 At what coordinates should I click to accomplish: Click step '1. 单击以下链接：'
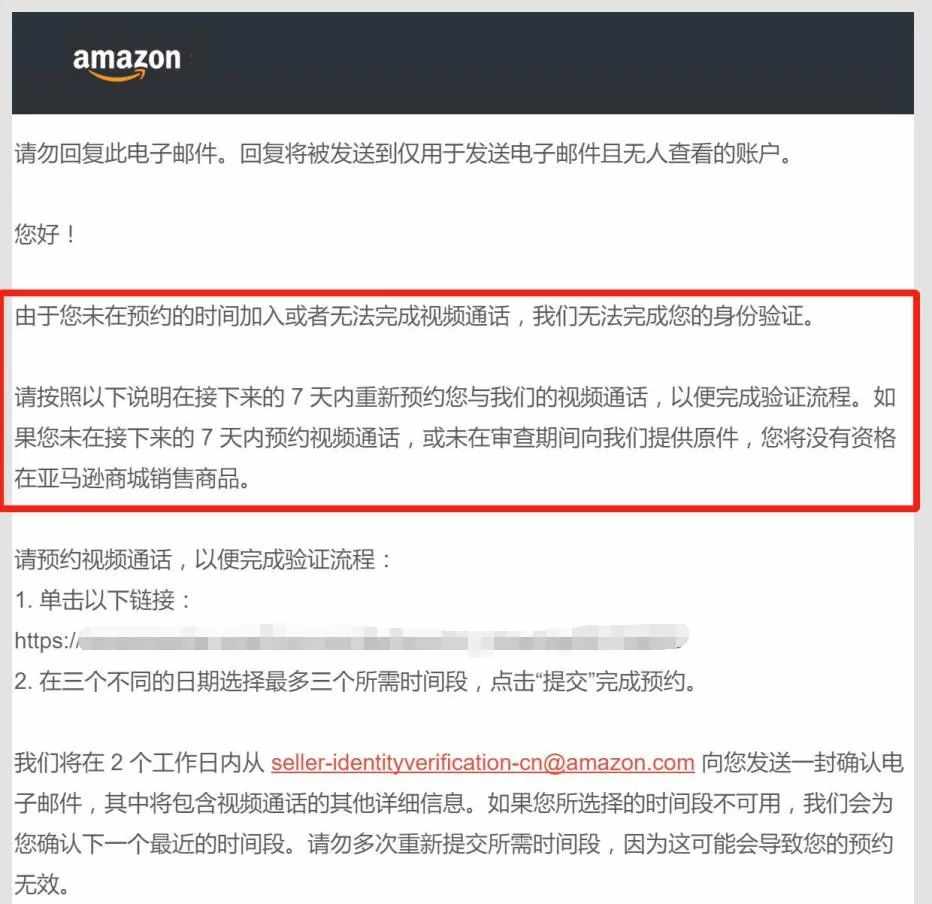click(103, 600)
